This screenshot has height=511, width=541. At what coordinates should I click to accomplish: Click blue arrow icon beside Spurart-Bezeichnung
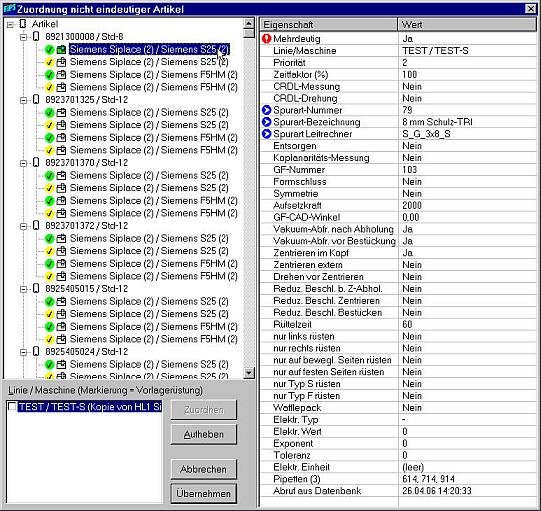(x=266, y=122)
